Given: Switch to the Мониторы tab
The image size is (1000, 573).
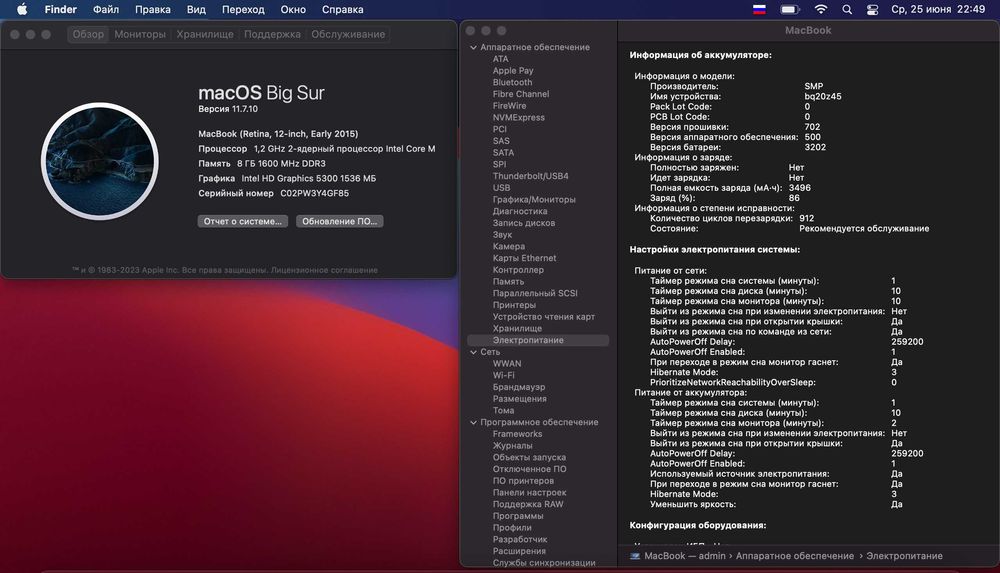Looking at the screenshot, I should (x=140, y=34).
